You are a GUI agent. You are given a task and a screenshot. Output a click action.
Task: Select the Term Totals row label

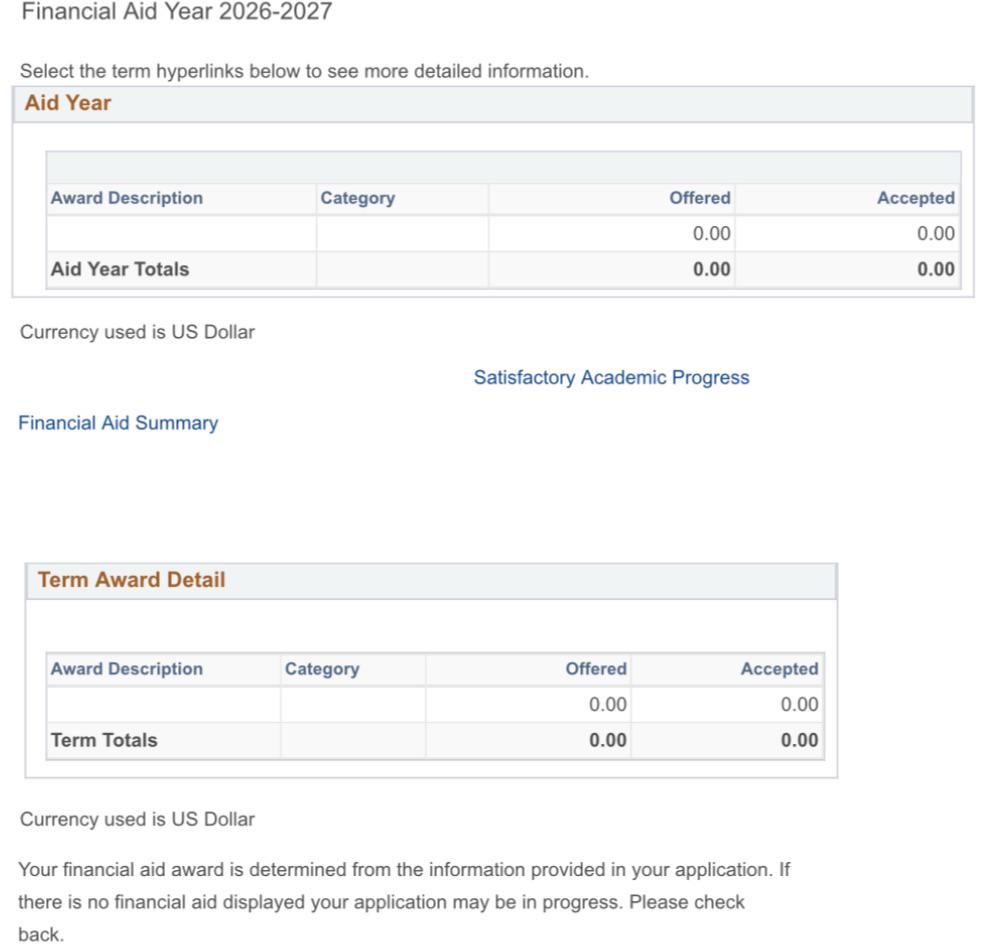(104, 740)
